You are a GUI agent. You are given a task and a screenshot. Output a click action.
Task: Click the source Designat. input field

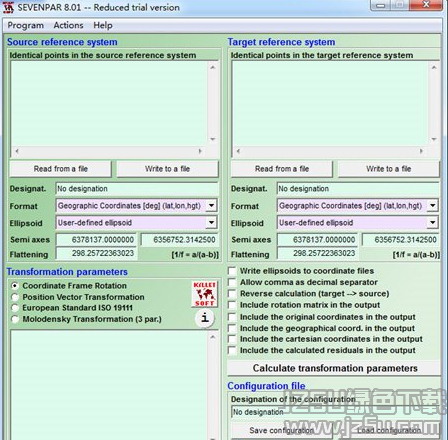coord(137,189)
